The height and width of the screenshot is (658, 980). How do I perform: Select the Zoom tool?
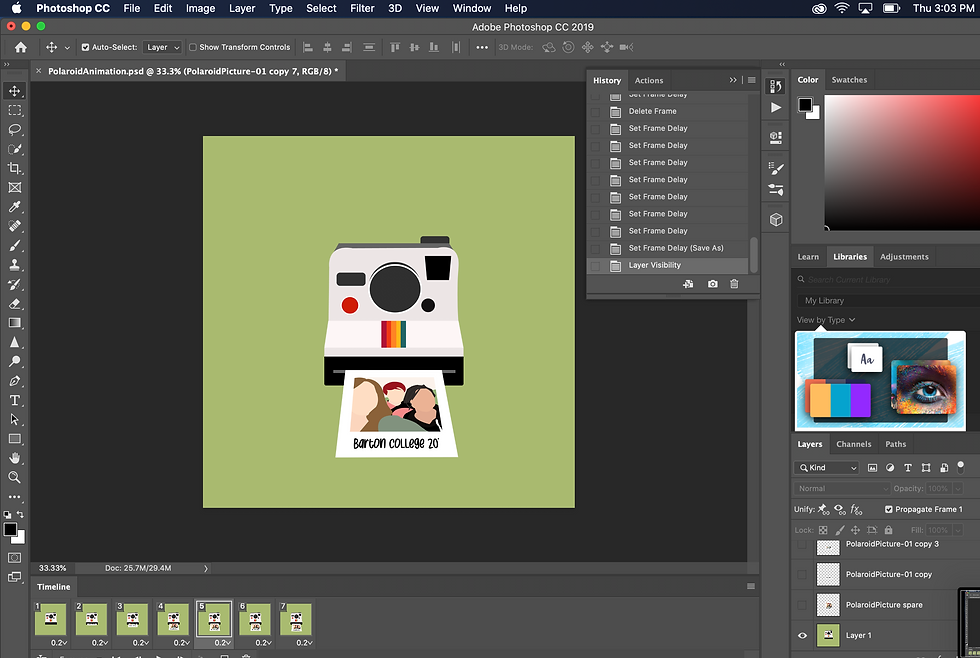pyautogui.click(x=14, y=477)
